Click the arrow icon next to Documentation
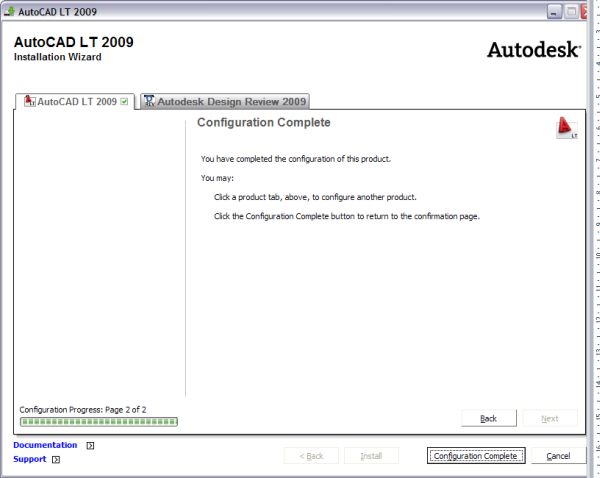This screenshot has width=600, height=478. click(90, 445)
